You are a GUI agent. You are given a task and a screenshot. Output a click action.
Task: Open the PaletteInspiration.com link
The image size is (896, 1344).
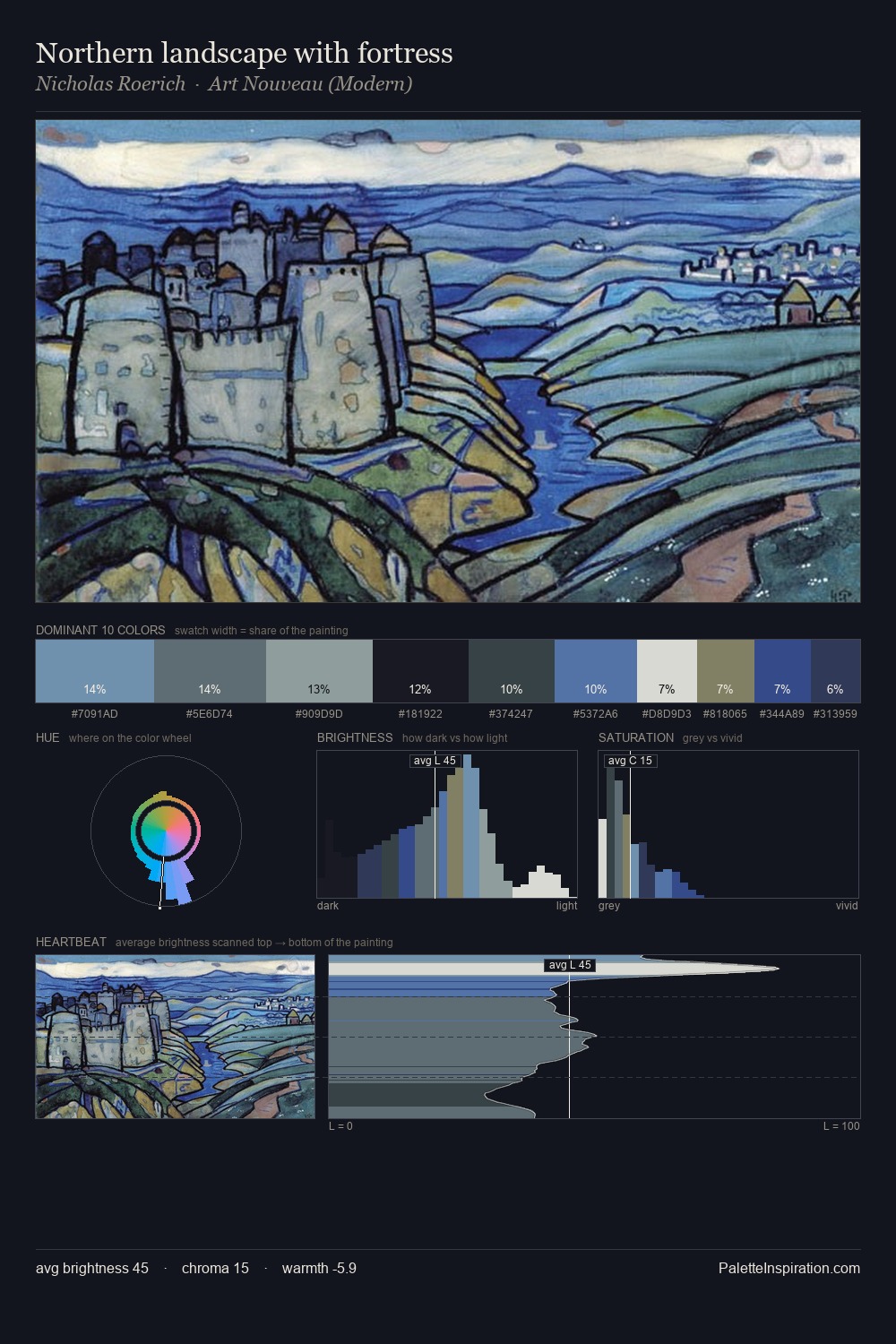coord(789,1268)
